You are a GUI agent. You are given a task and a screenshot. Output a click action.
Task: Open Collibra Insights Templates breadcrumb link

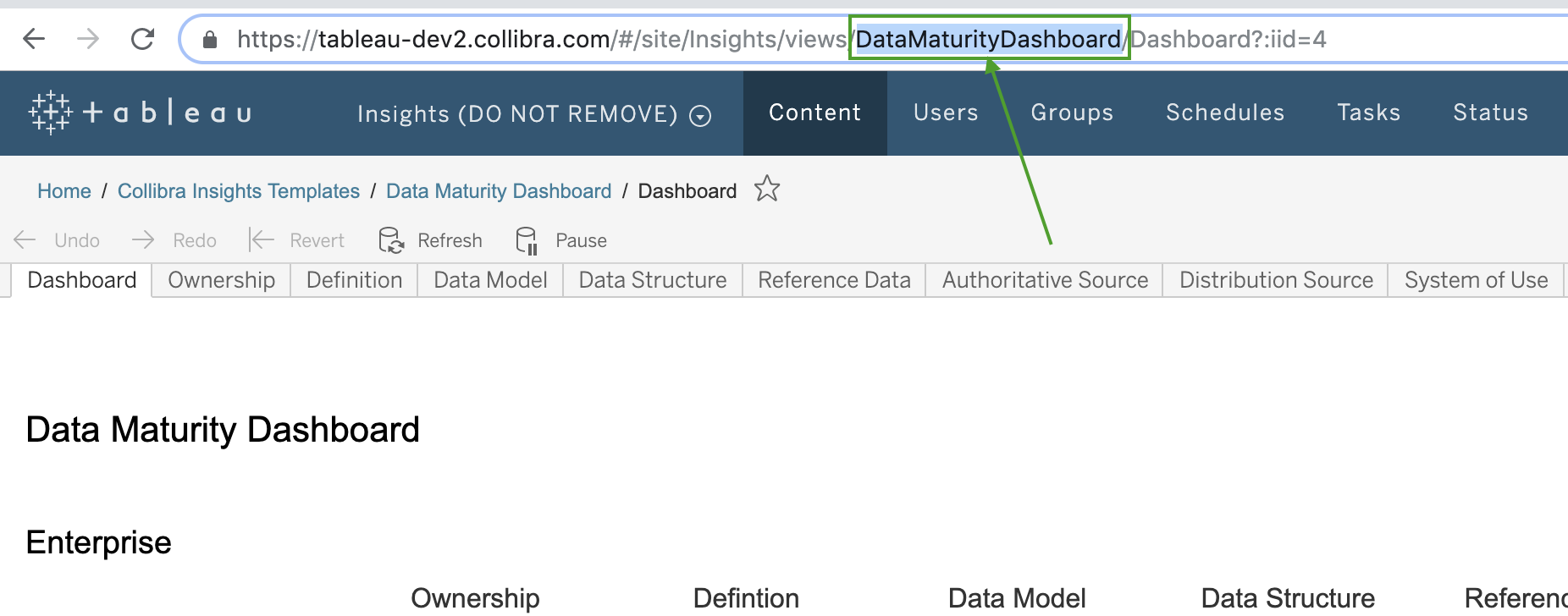239,191
